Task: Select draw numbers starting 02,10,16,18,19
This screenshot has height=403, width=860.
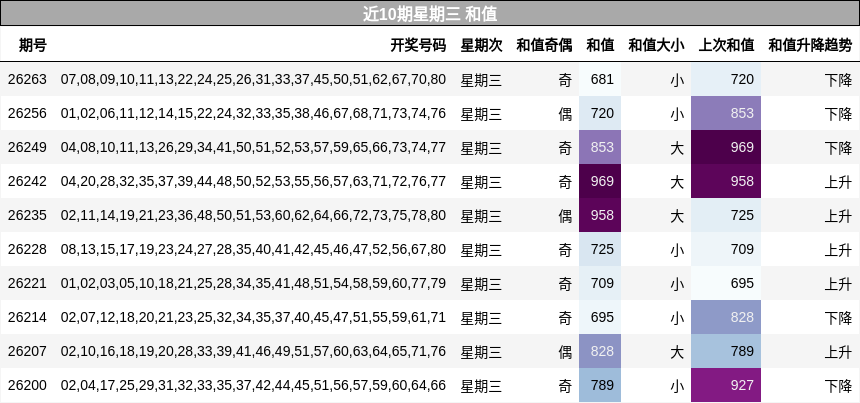Action: pyautogui.click(x=253, y=351)
